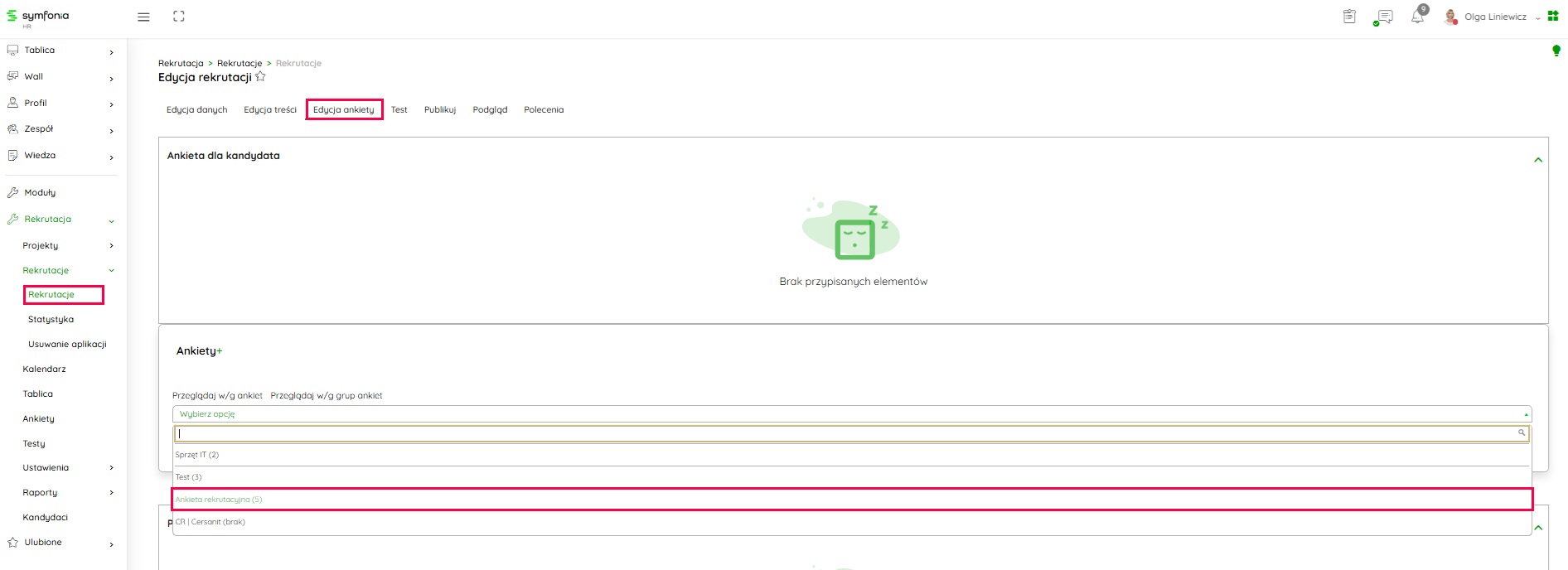The image size is (1568, 570).
Task: Switch to the Publikuj tab
Action: point(439,109)
